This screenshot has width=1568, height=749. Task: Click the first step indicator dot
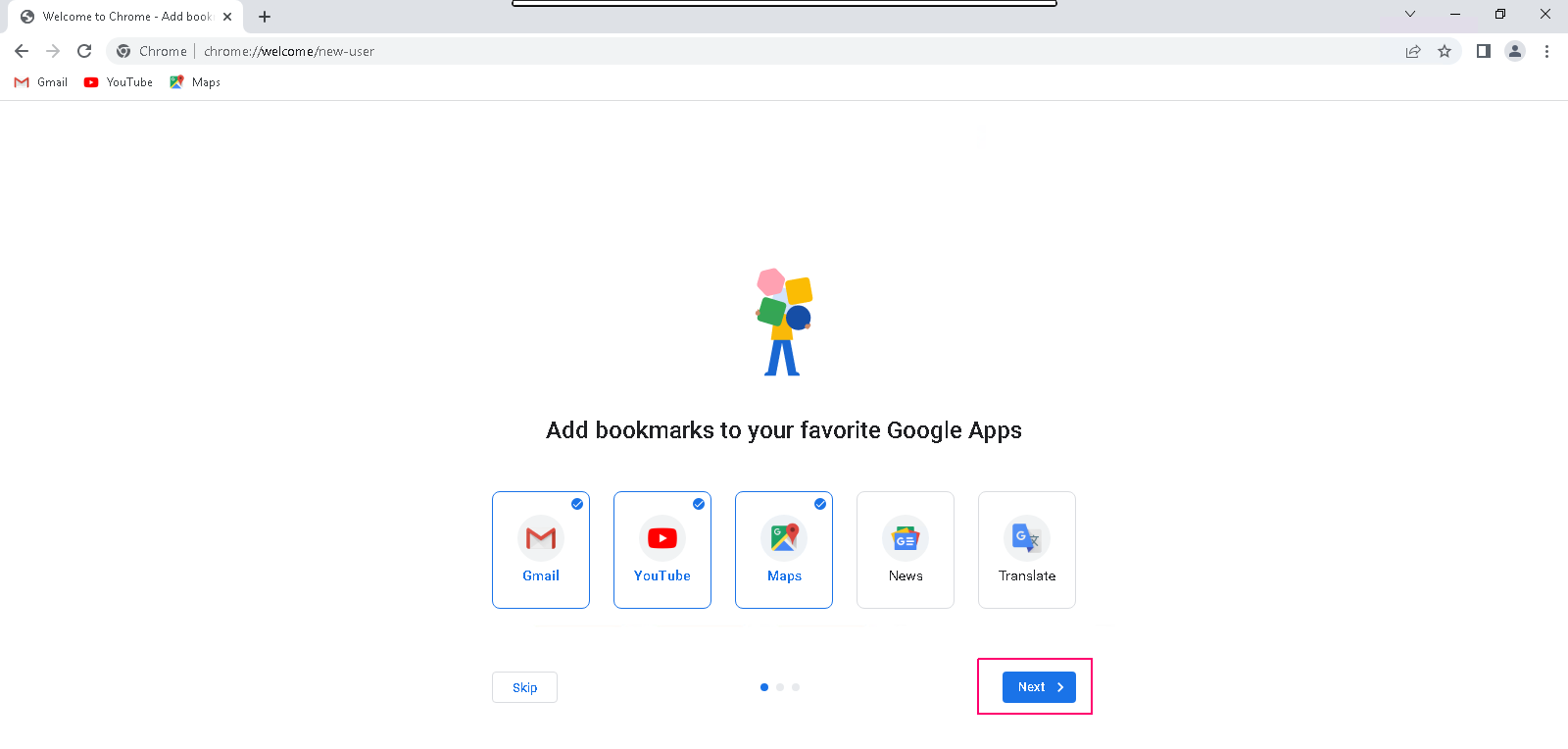764,687
